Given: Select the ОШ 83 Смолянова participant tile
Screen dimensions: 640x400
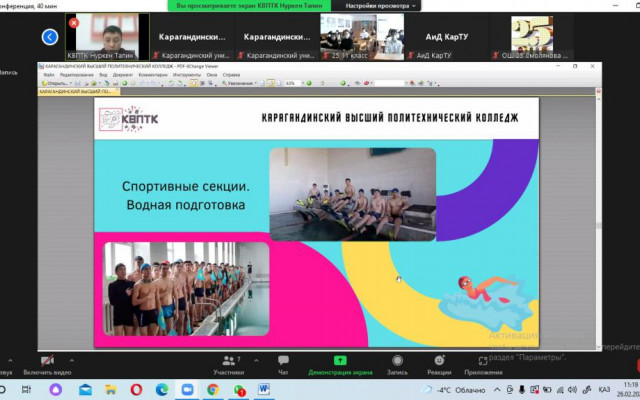Looking at the screenshot, I should 532,37.
